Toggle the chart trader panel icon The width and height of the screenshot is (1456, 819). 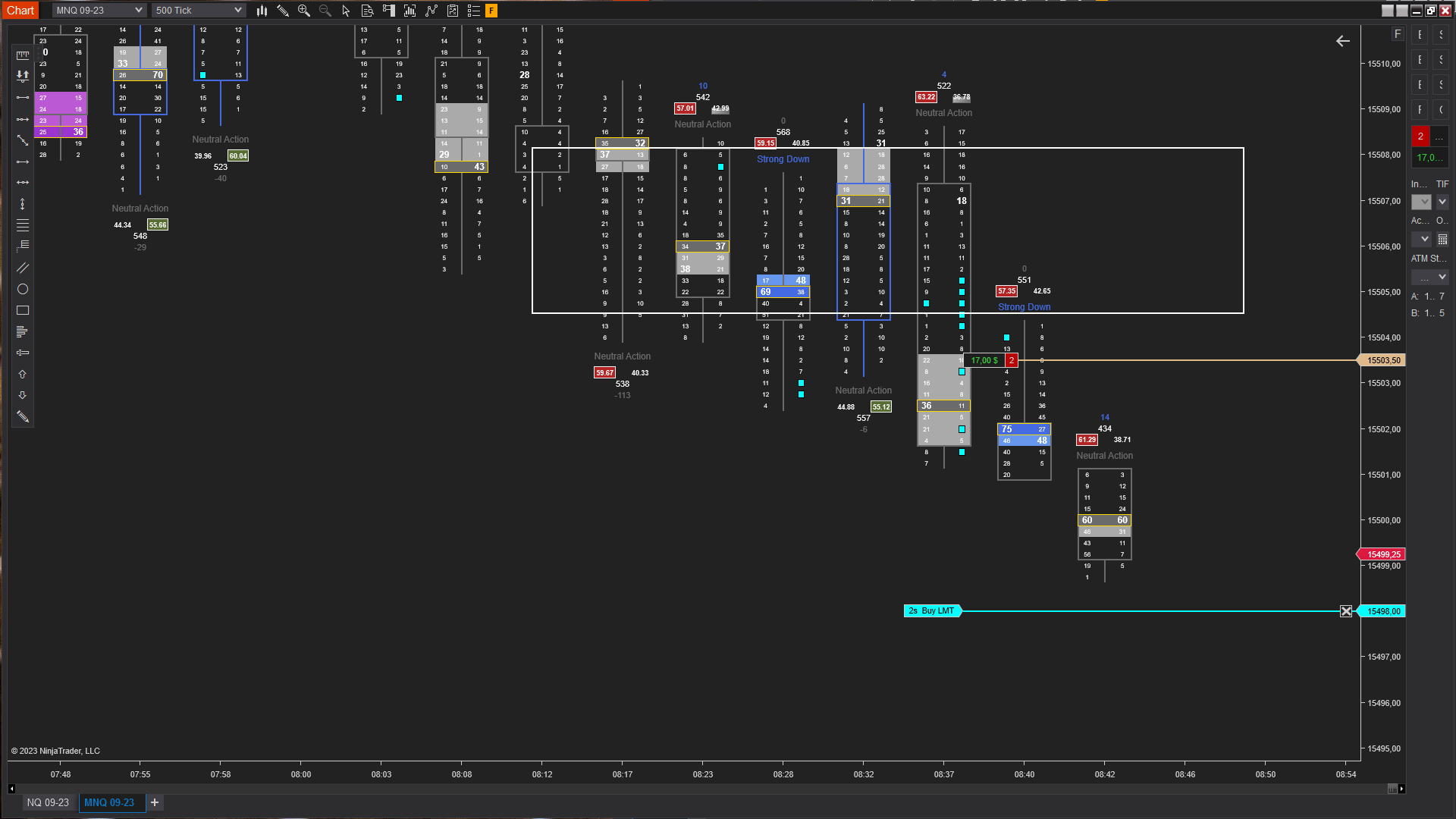pos(389,11)
